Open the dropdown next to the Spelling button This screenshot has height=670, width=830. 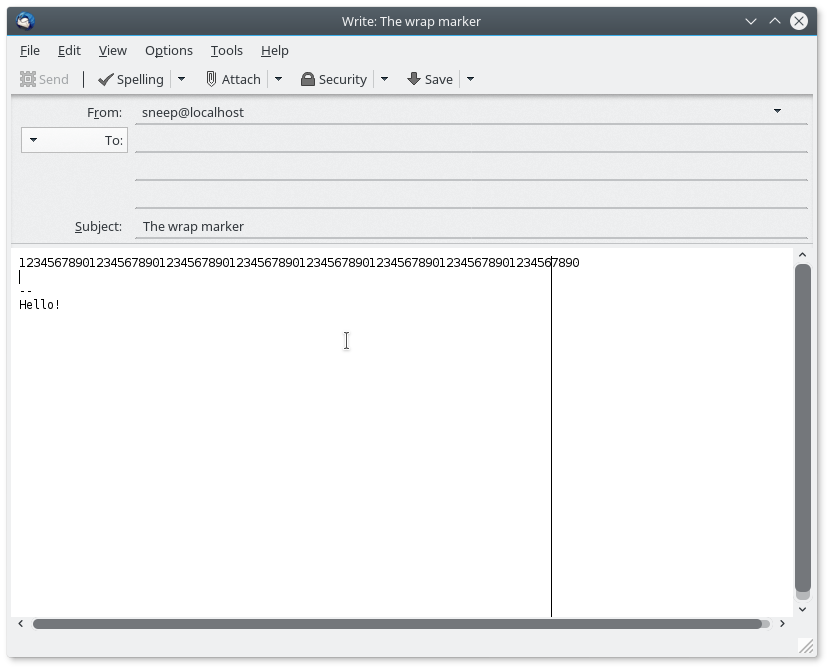tap(181, 79)
